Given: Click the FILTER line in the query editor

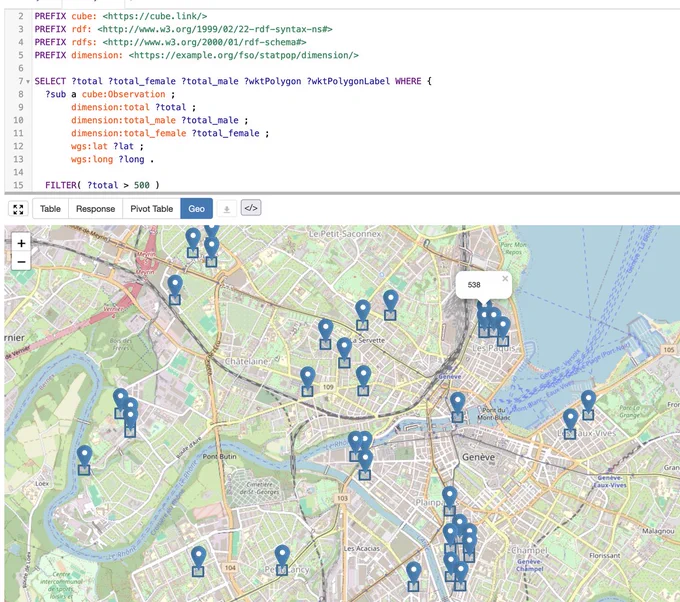Looking at the screenshot, I should click(102, 185).
